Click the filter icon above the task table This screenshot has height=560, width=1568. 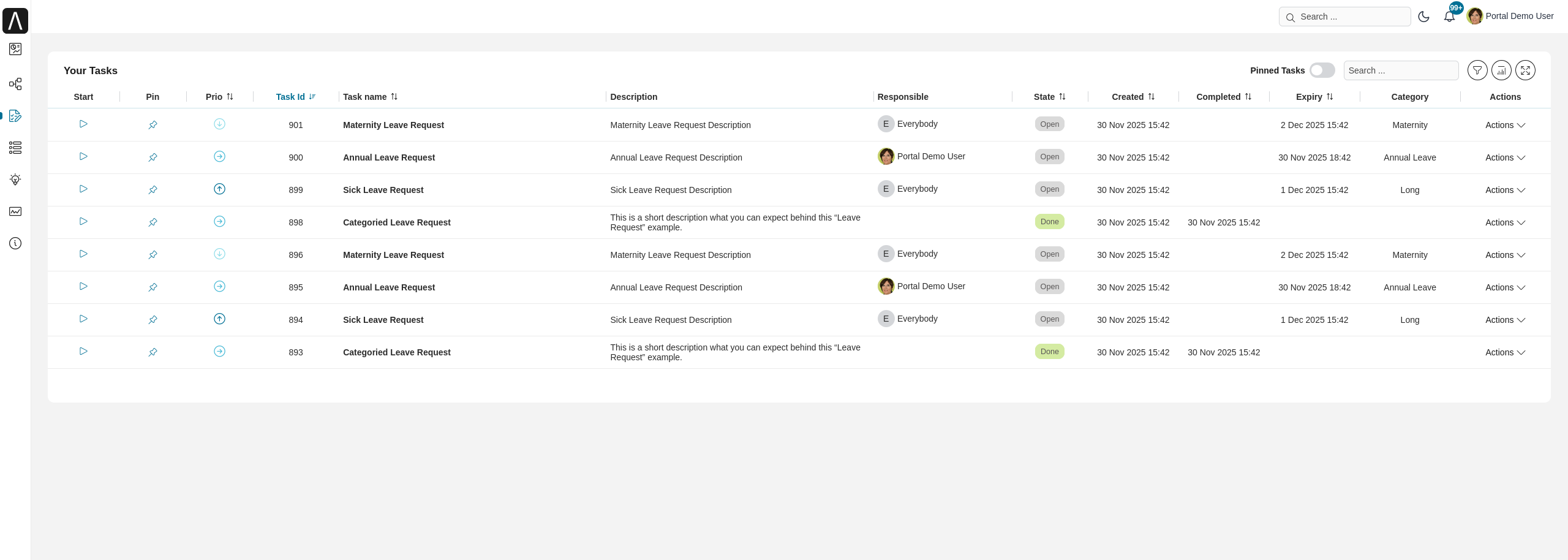[1477, 70]
